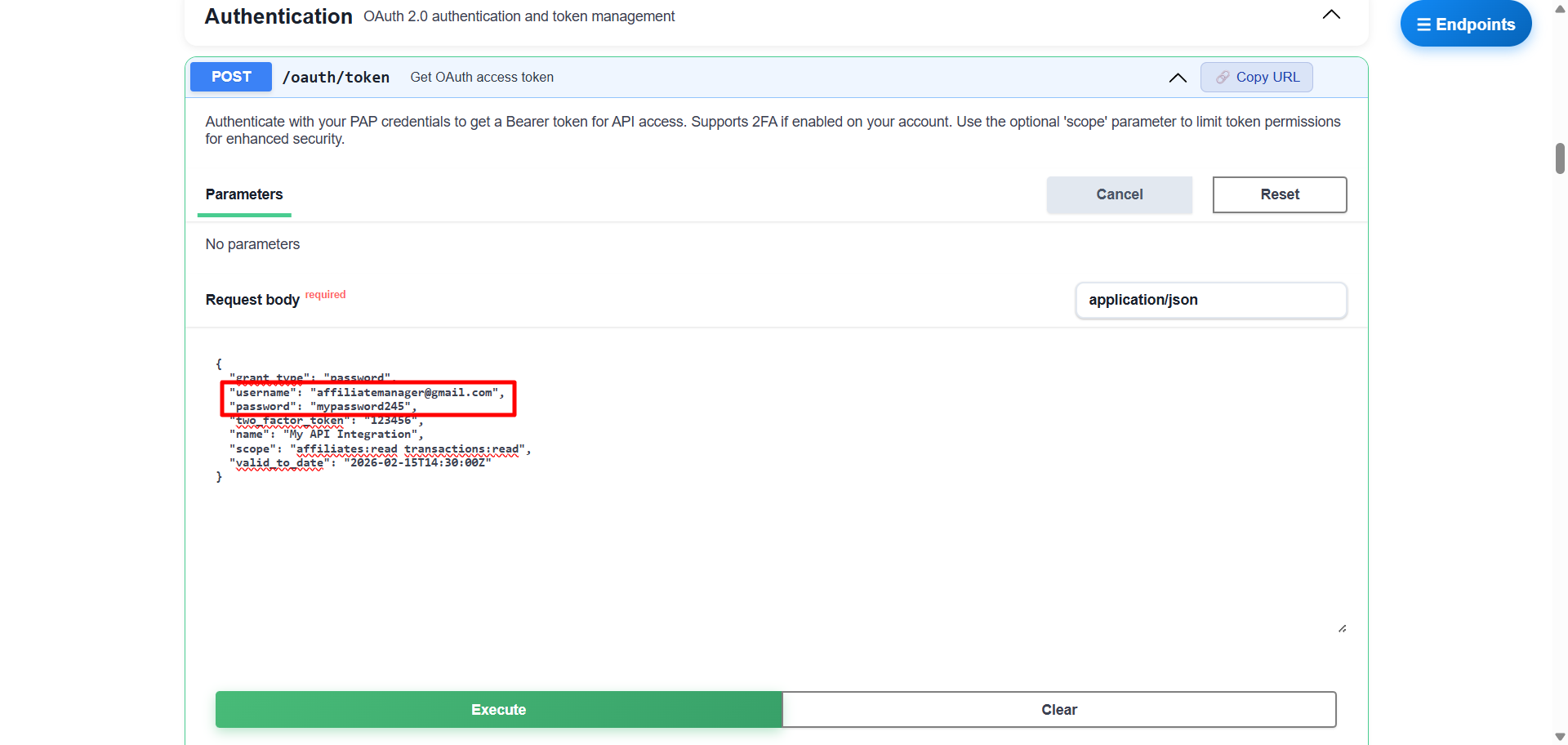Click the Authentication section heading

tap(278, 16)
